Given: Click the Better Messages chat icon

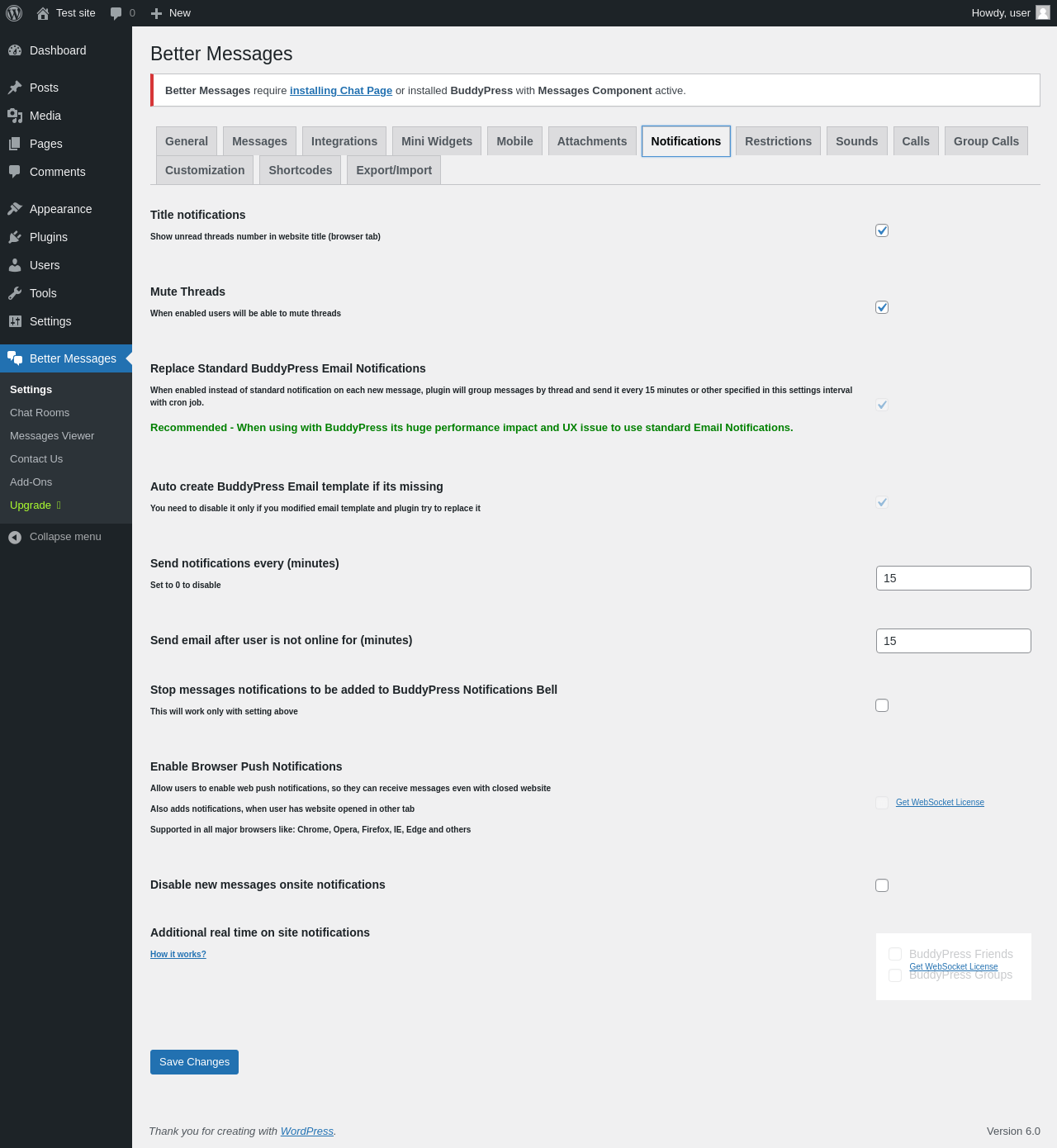Looking at the screenshot, I should [15, 358].
